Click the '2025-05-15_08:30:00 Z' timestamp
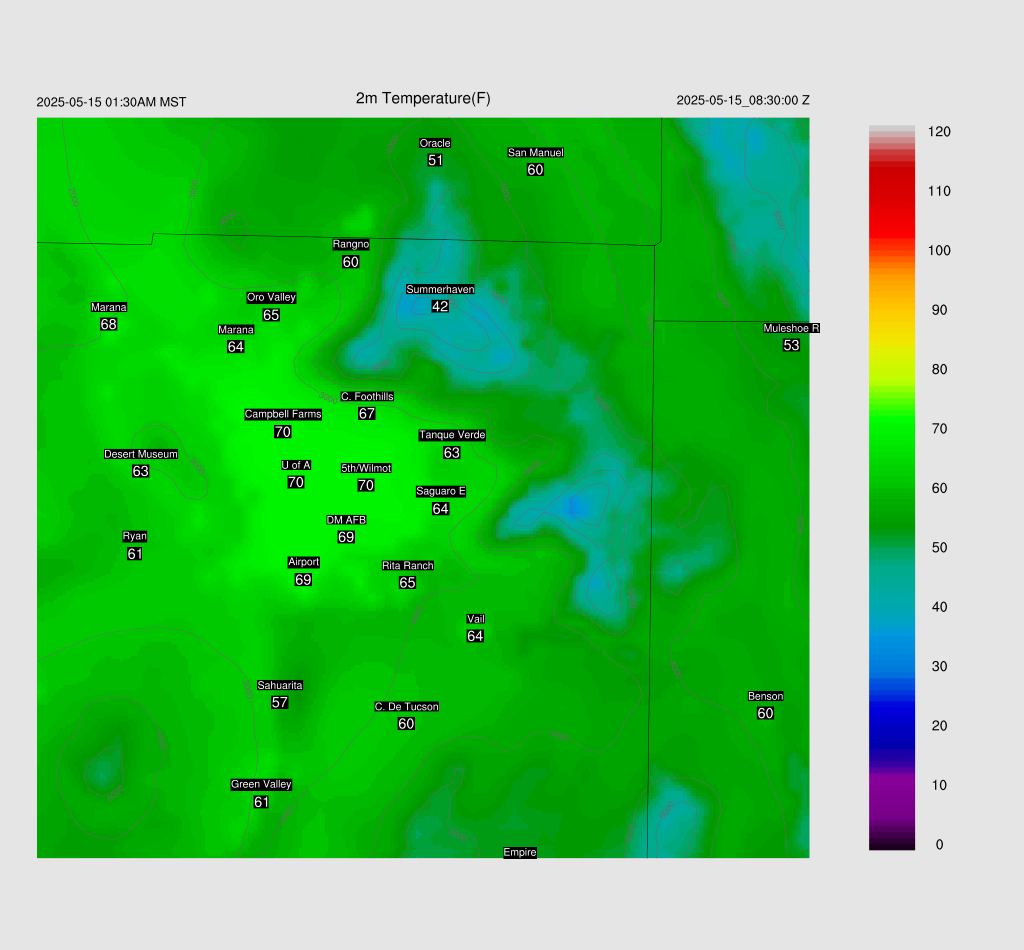Screen dimensions: 1024x950 (x=743, y=101)
